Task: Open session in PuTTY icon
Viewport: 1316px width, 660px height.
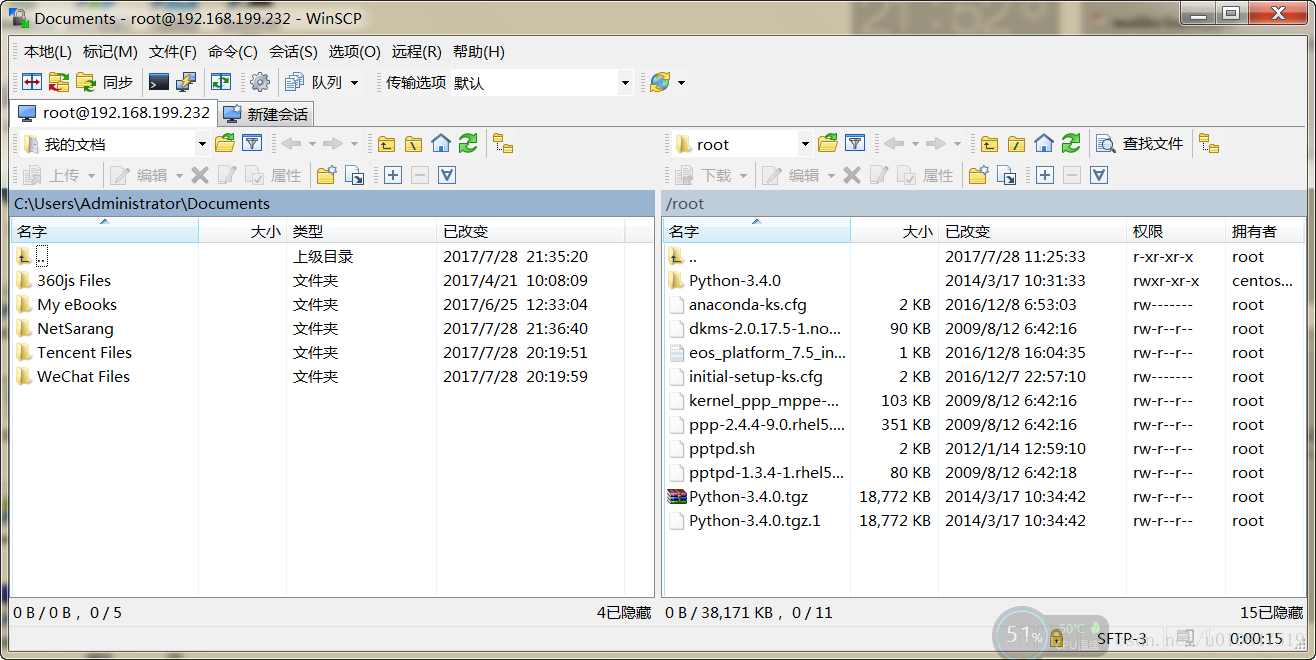Action: (x=186, y=82)
